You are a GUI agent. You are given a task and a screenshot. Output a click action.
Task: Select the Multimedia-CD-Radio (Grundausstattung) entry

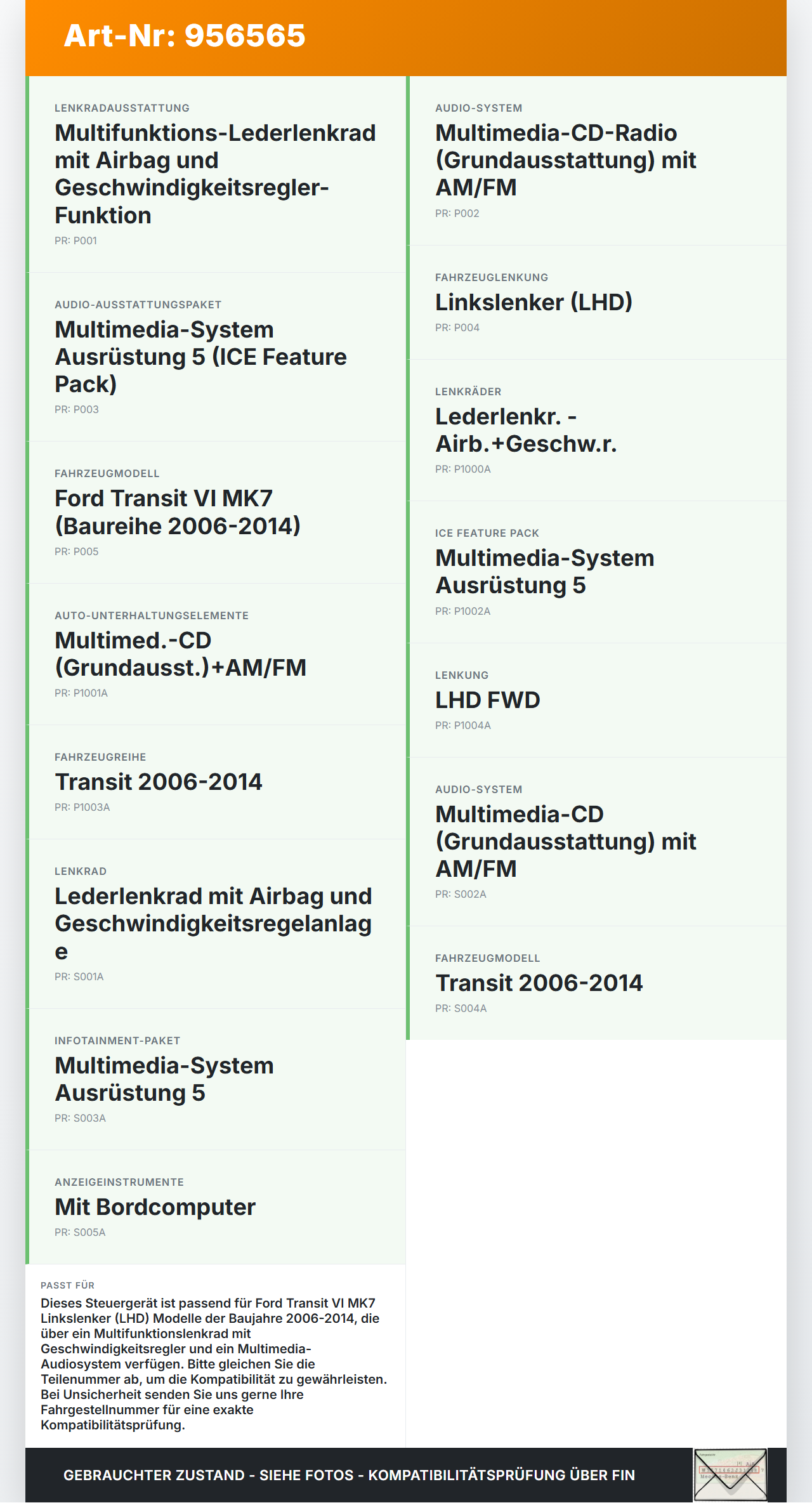565,160
